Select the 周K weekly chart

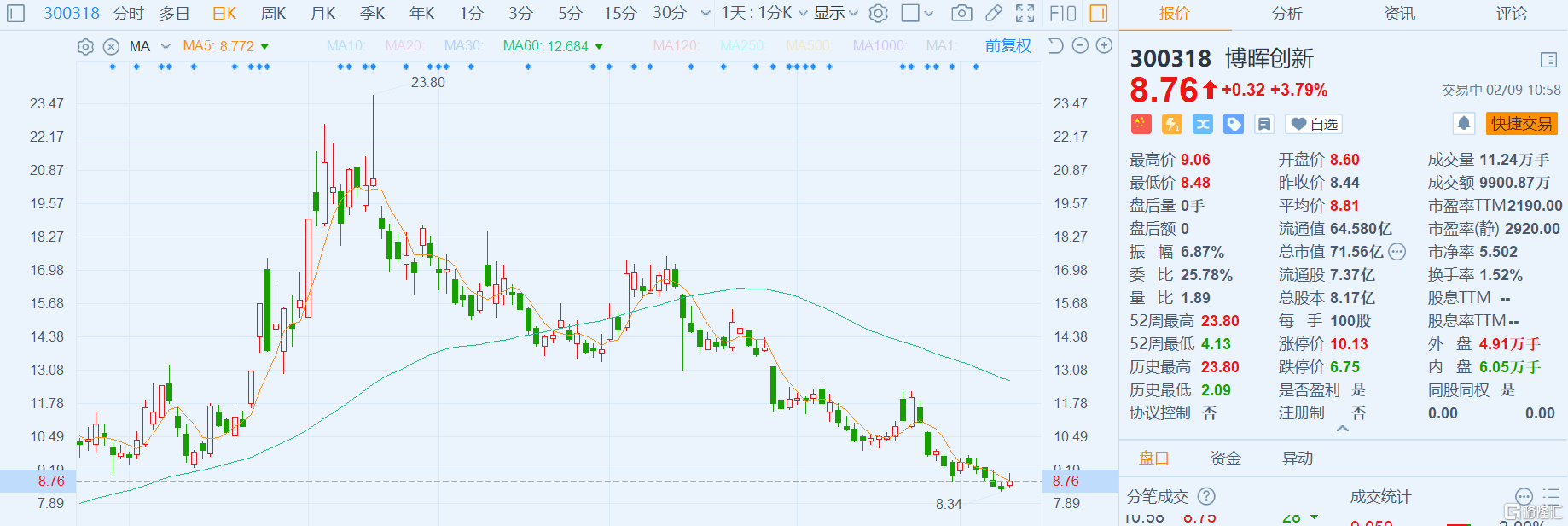coord(273,14)
